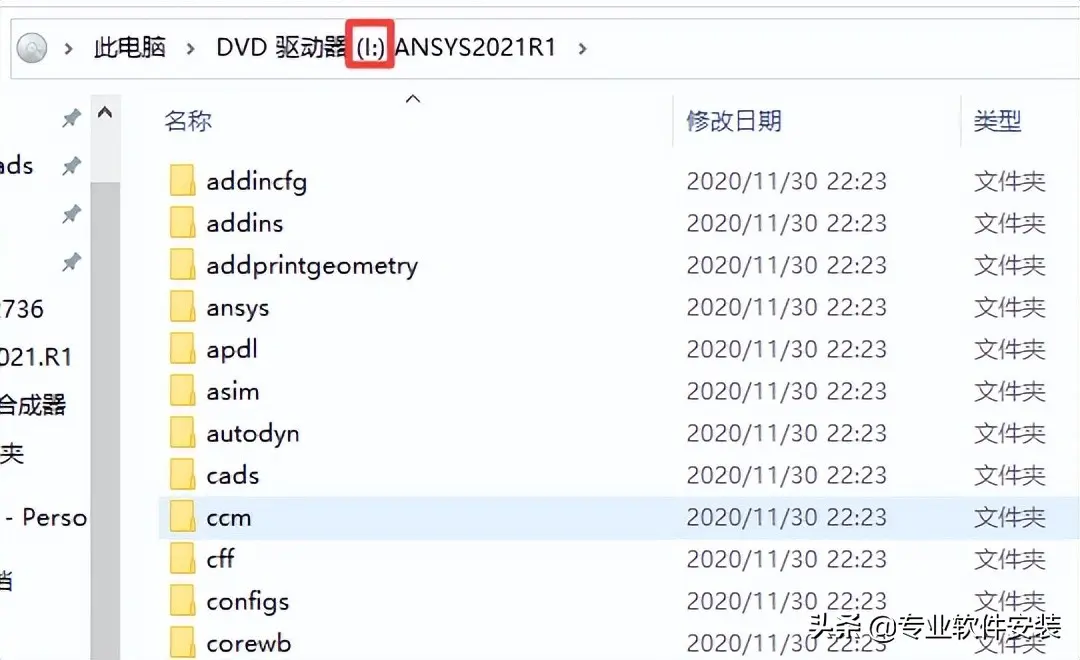Select the addins folder icon

point(183,223)
